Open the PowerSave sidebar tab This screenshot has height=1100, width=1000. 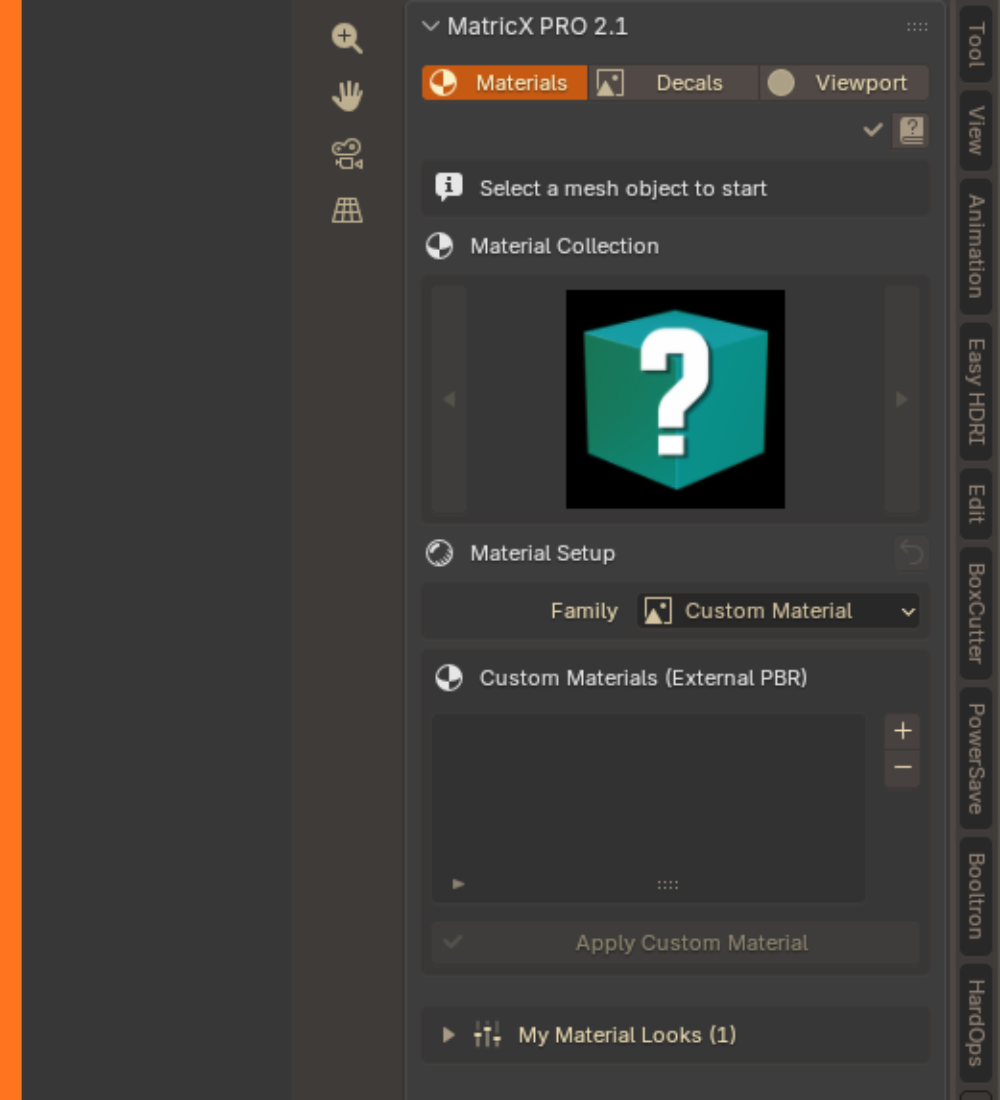tap(975, 758)
